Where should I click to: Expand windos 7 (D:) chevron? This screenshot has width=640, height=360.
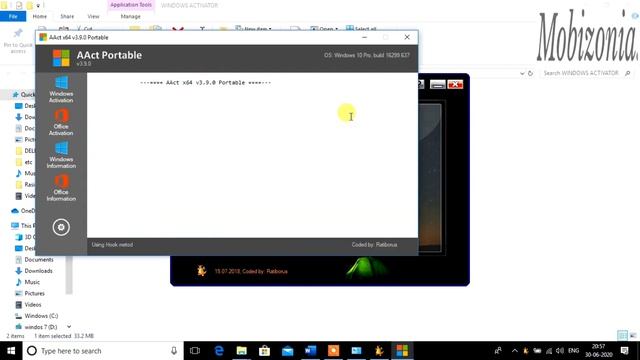[x=69, y=327]
